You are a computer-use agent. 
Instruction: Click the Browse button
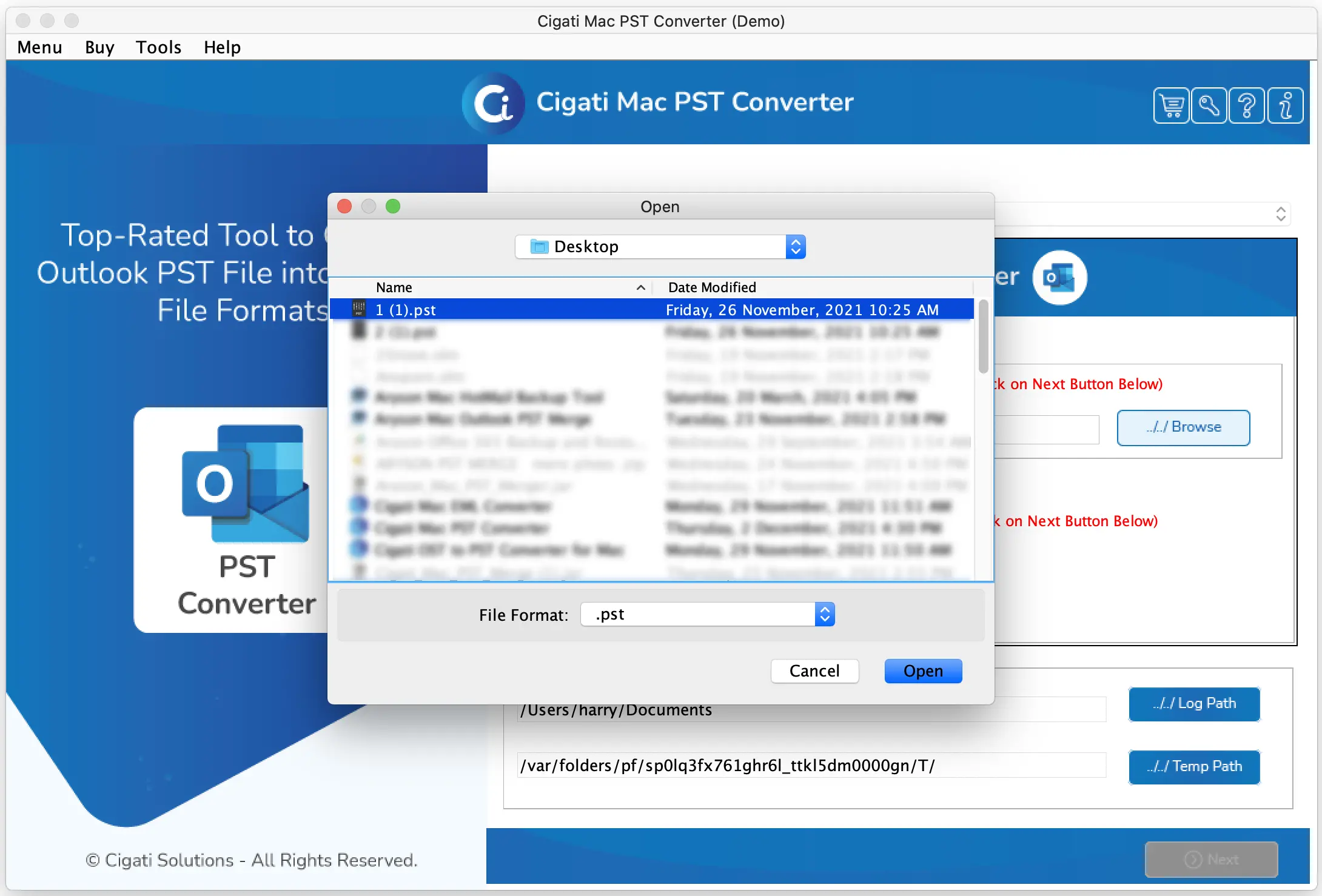click(1183, 427)
